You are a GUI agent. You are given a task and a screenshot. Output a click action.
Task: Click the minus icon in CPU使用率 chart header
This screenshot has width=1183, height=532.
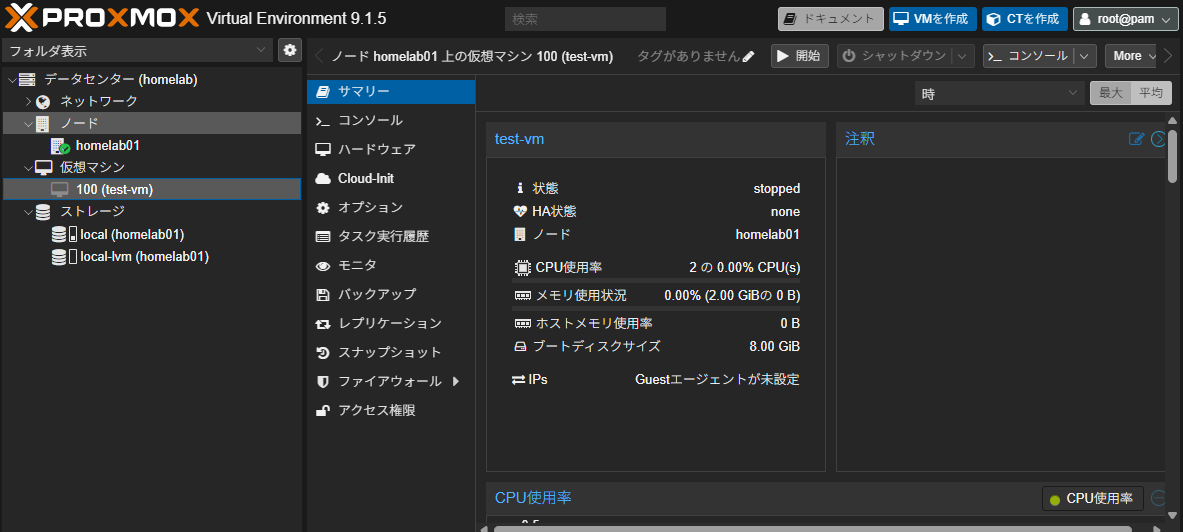pos(1159,499)
